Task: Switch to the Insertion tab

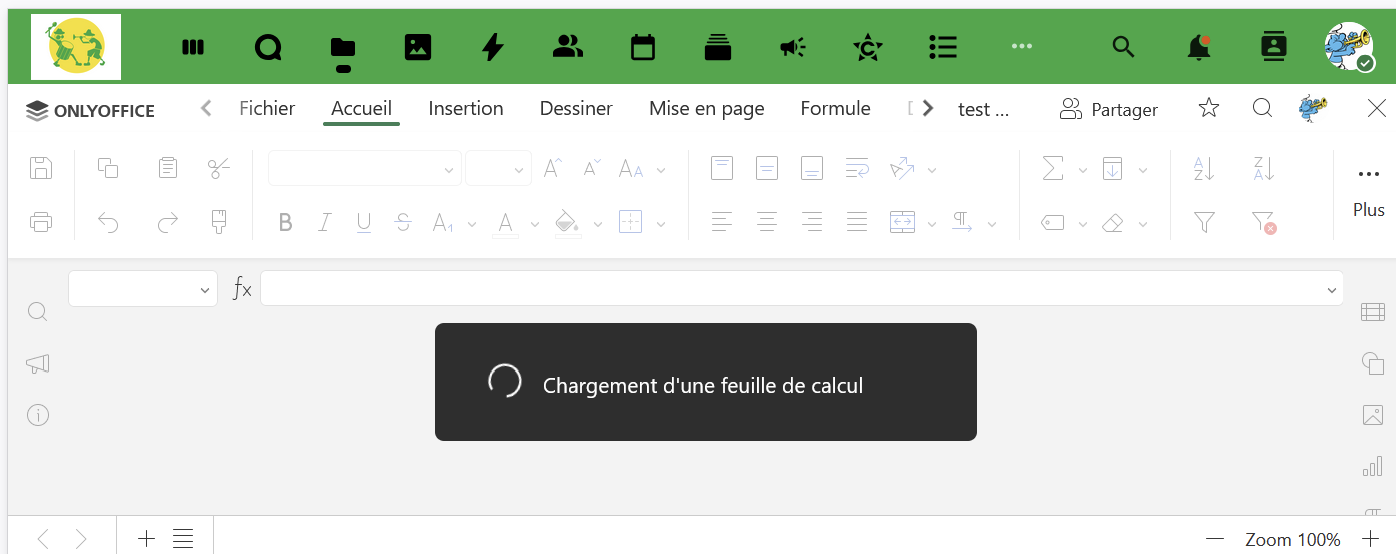Action: [465, 108]
